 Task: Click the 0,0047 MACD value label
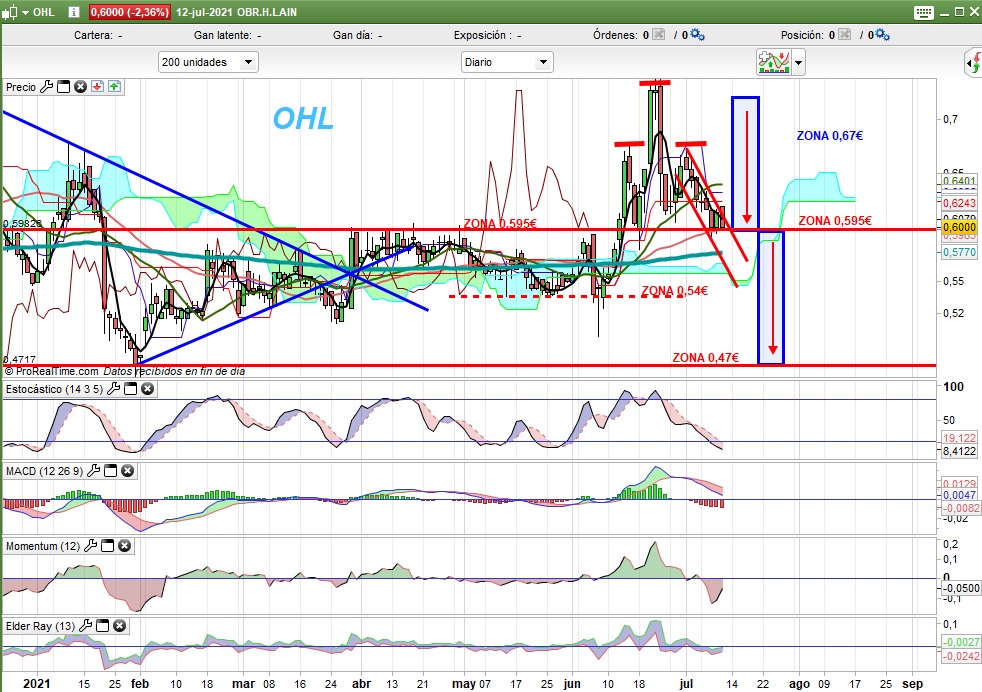[x=959, y=495]
